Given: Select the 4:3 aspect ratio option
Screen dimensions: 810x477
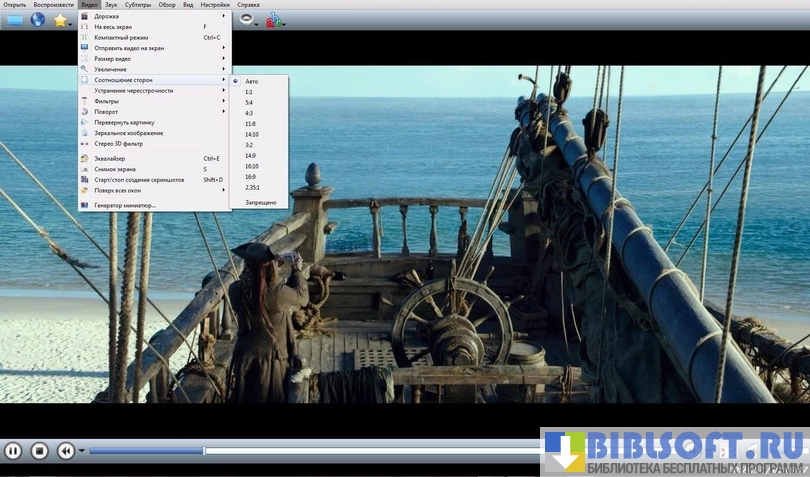Looking at the screenshot, I should pos(250,112).
